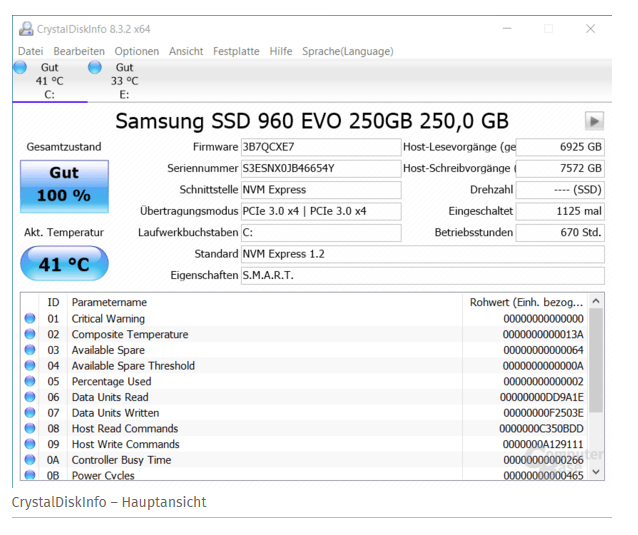Click status orb for Composite Temperature row
Image resolution: width=638 pixels, height=535 pixels.
pyautogui.click(x=30, y=334)
